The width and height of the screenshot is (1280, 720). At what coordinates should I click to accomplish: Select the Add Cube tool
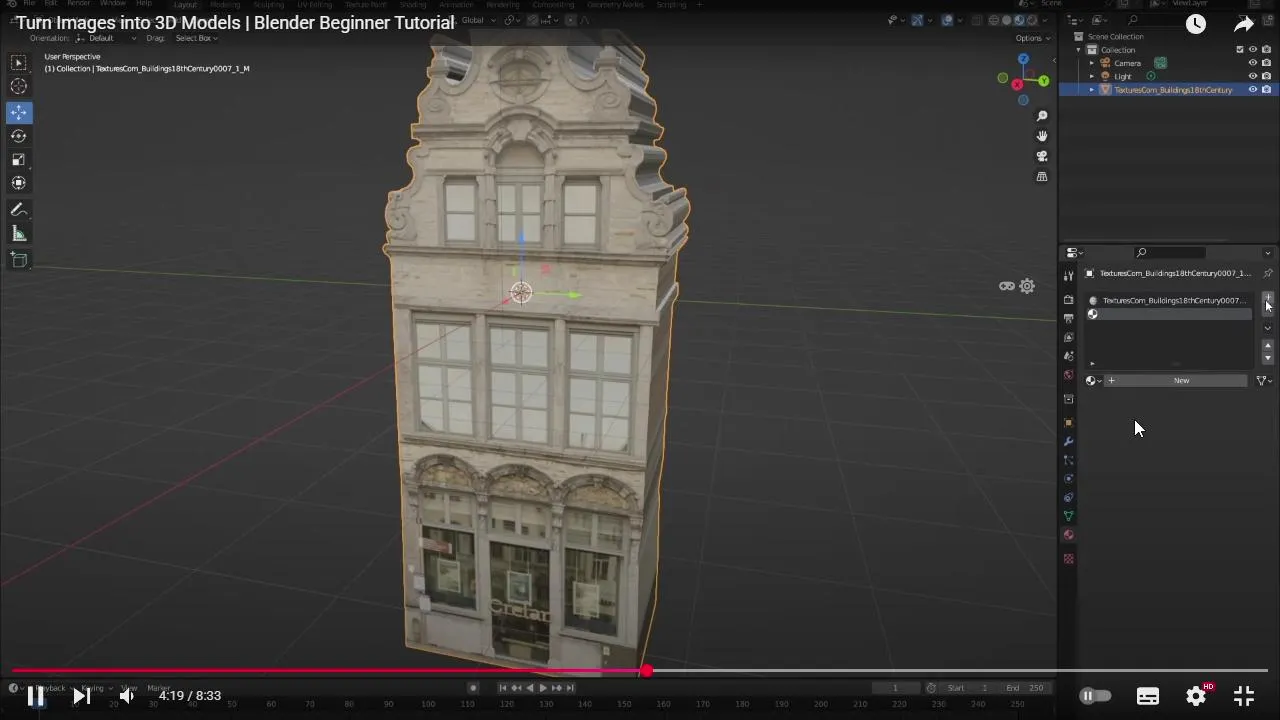(19, 260)
